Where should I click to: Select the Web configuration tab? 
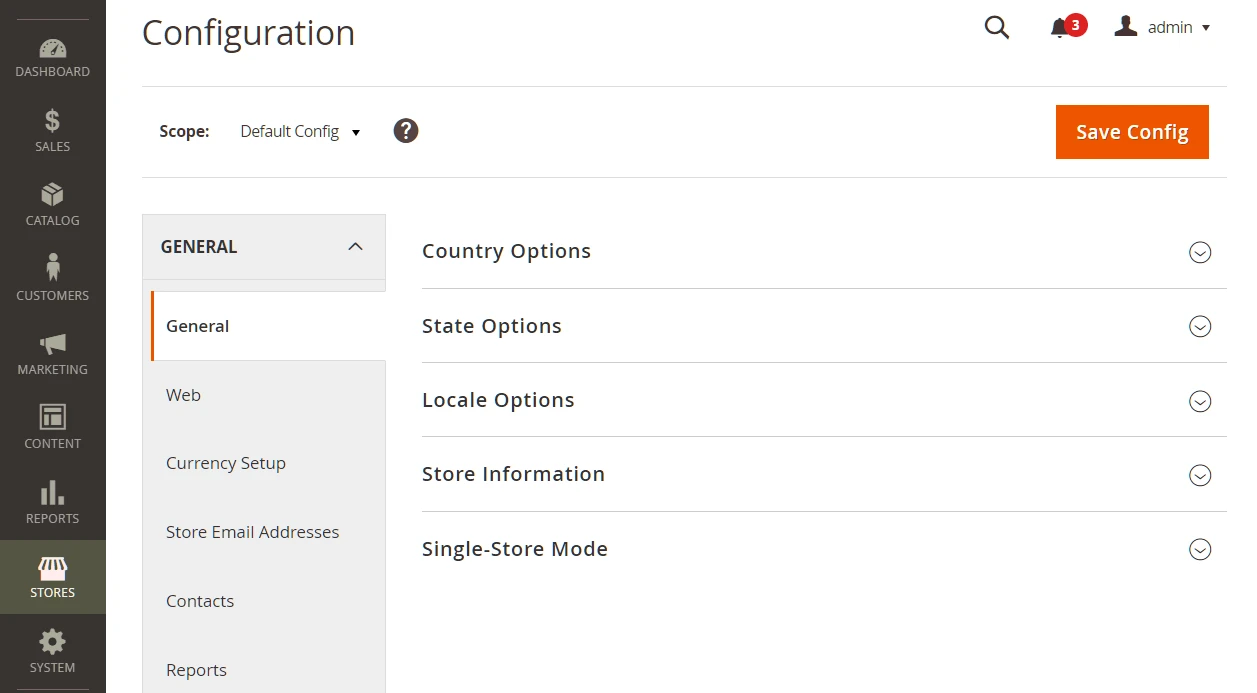(x=184, y=395)
